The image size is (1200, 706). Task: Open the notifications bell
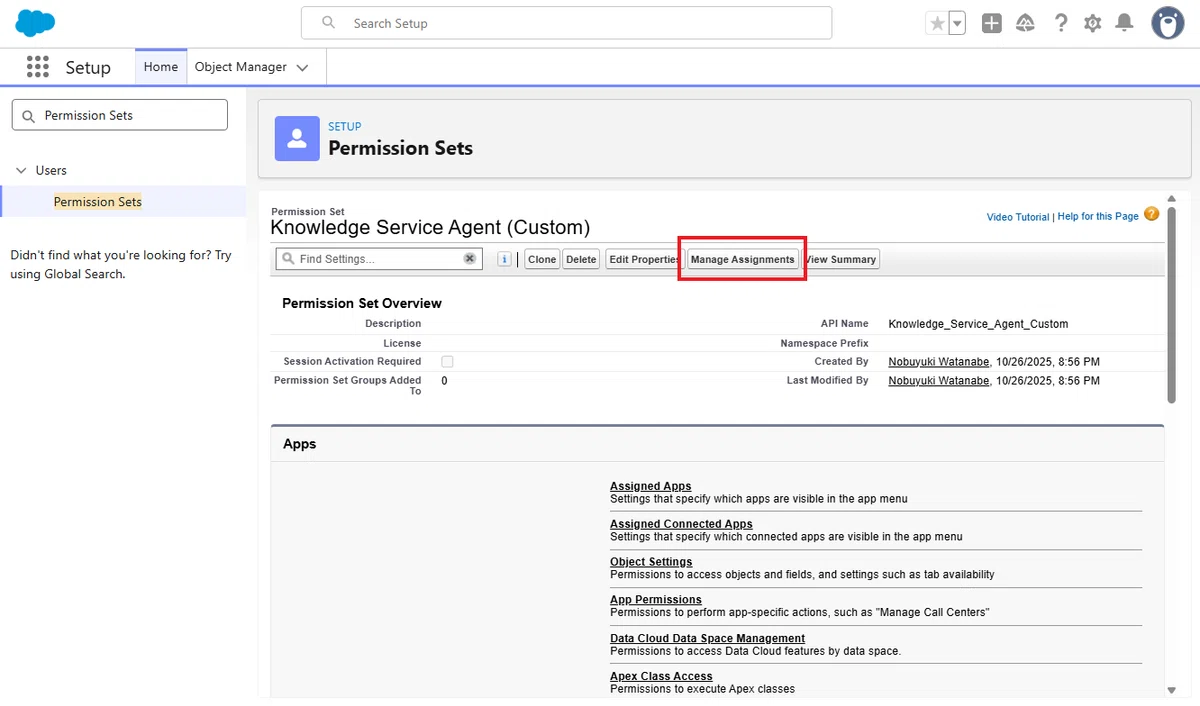(1125, 23)
